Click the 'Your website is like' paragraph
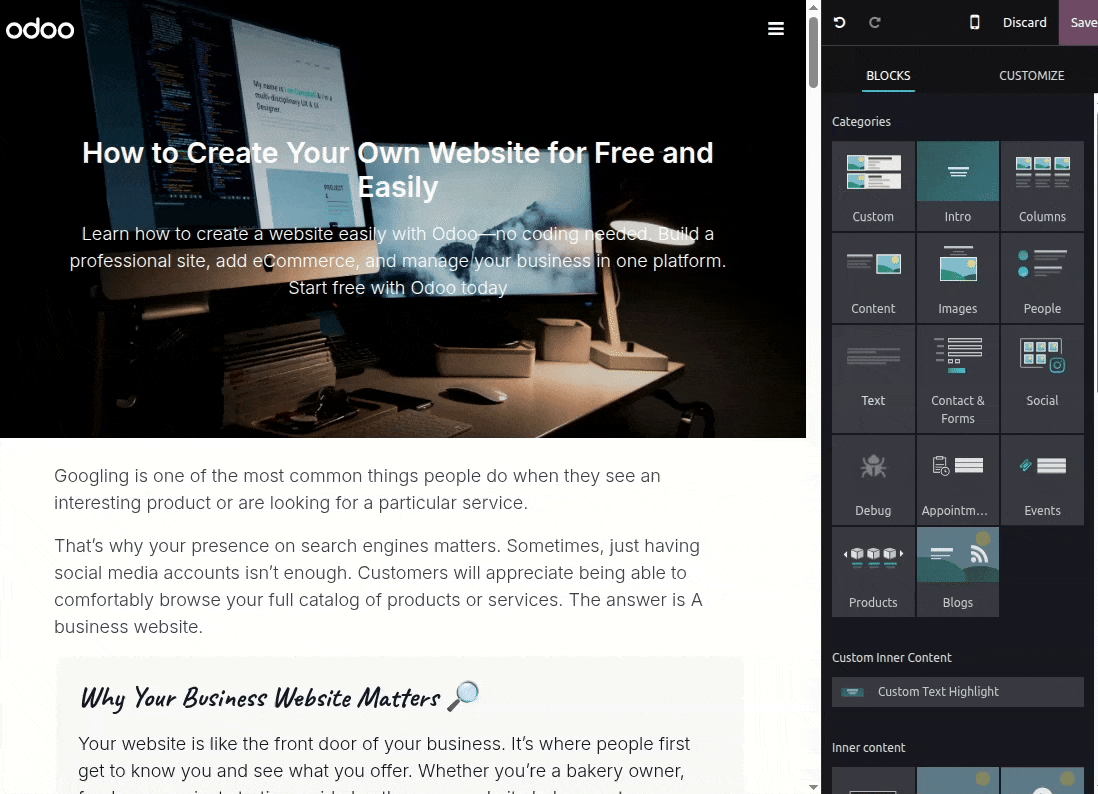The width and height of the screenshot is (1098, 794). (384, 764)
